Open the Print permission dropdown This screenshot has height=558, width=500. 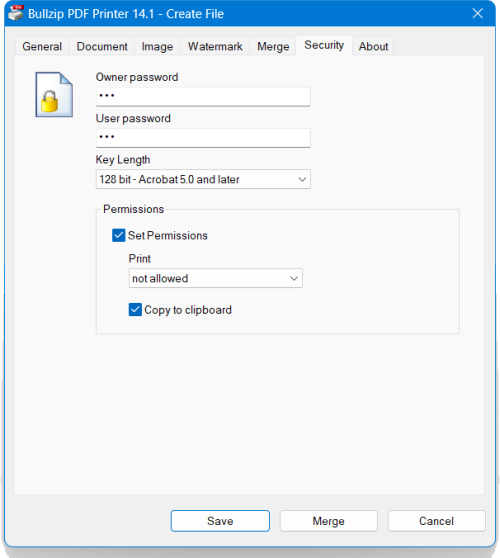tap(215, 278)
